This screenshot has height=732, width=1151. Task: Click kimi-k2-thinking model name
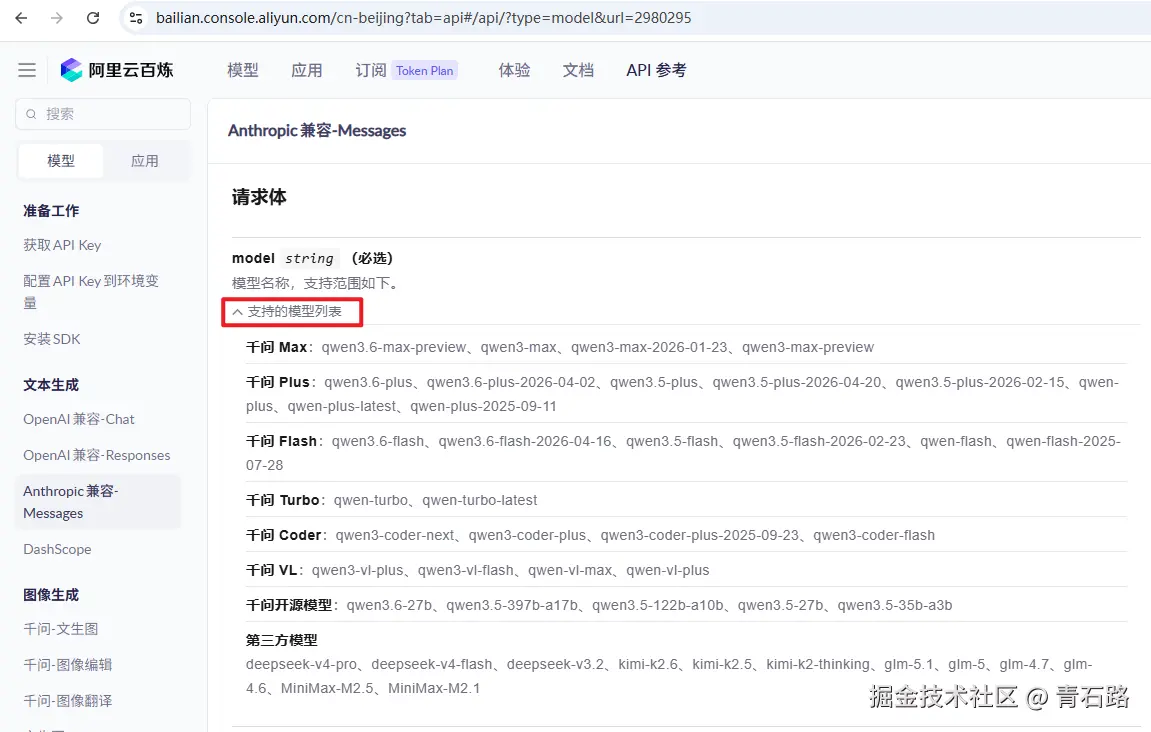coord(818,664)
